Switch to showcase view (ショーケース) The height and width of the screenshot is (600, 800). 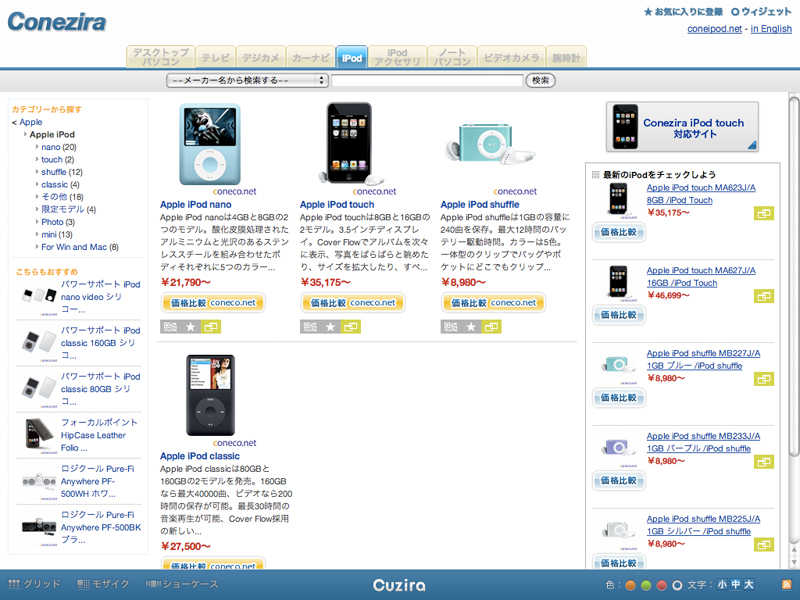pyautogui.click(x=182, y=584)
